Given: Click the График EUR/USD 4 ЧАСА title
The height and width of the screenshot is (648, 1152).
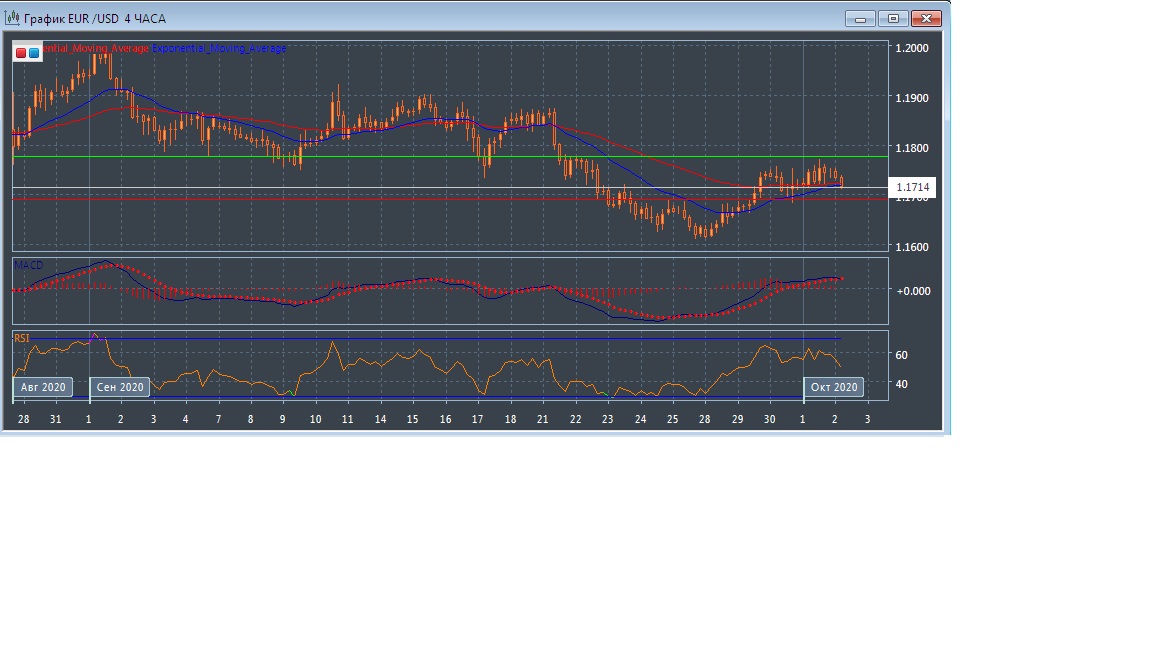Looking at the screenshot, I should click(95, 18).
